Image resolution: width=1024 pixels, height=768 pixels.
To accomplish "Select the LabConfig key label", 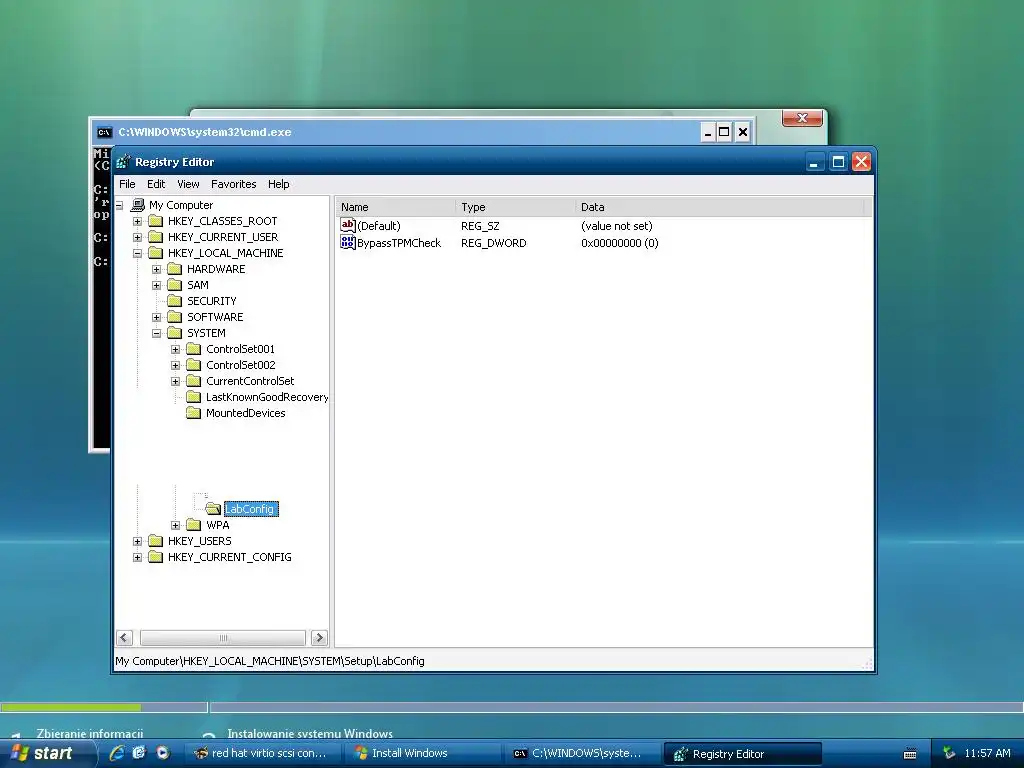I will [251, 509].
